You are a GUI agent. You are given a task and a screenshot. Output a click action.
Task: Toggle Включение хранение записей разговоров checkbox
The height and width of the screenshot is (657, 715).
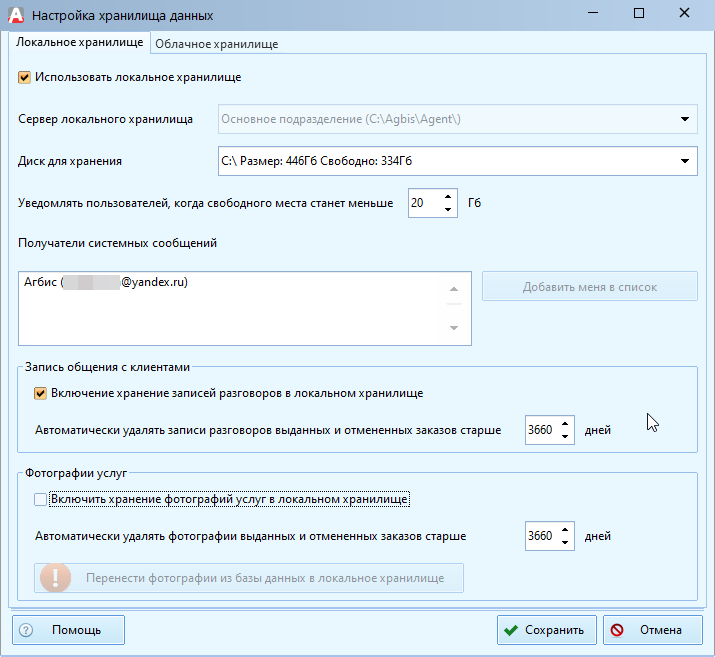pyautogui.click(x=40, y=393)
